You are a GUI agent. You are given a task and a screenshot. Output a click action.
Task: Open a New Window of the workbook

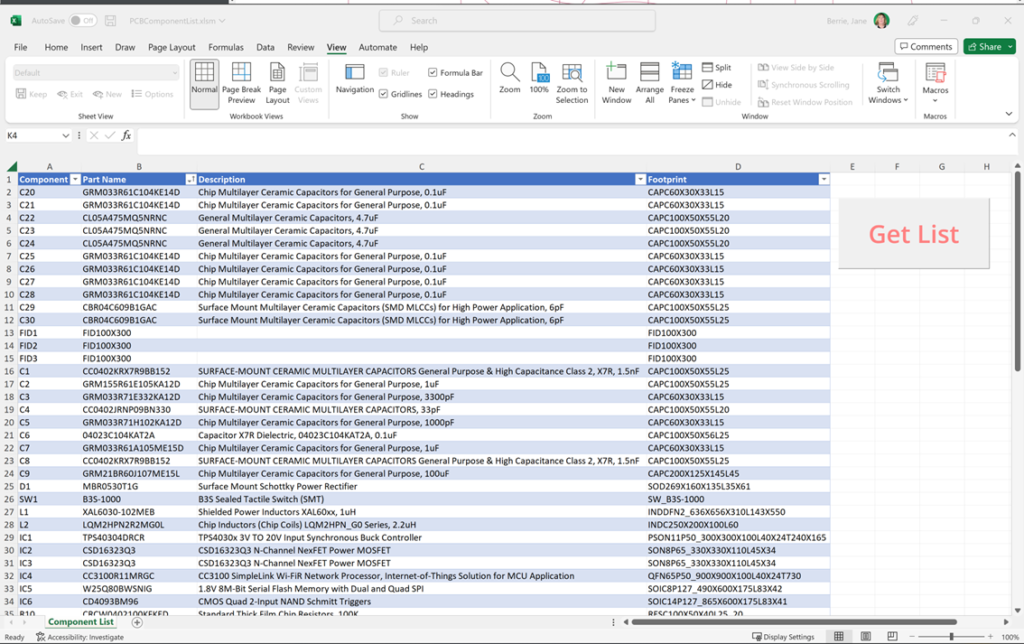pos(615,82)
